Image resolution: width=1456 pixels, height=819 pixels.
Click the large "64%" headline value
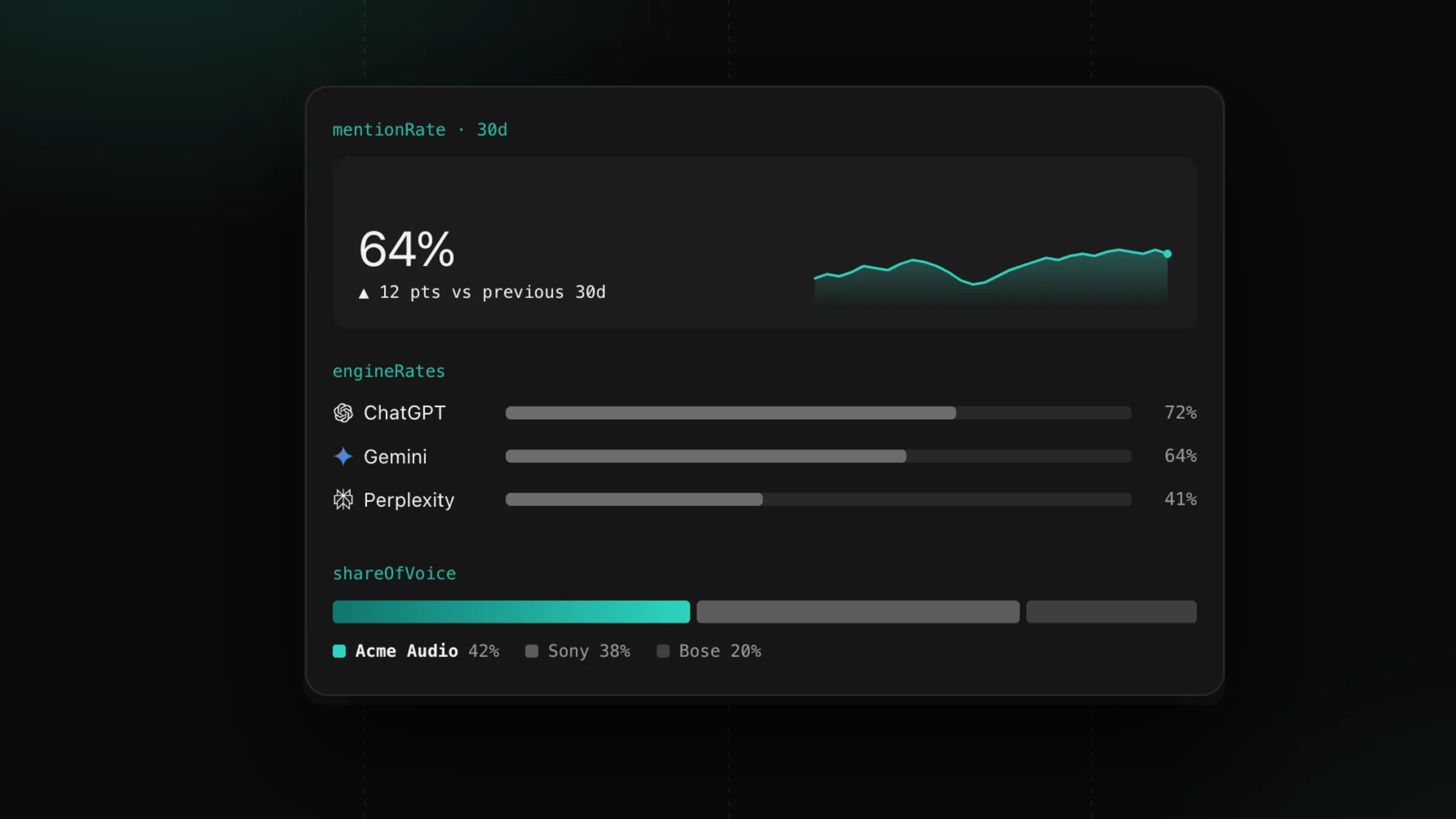[406, 249]
